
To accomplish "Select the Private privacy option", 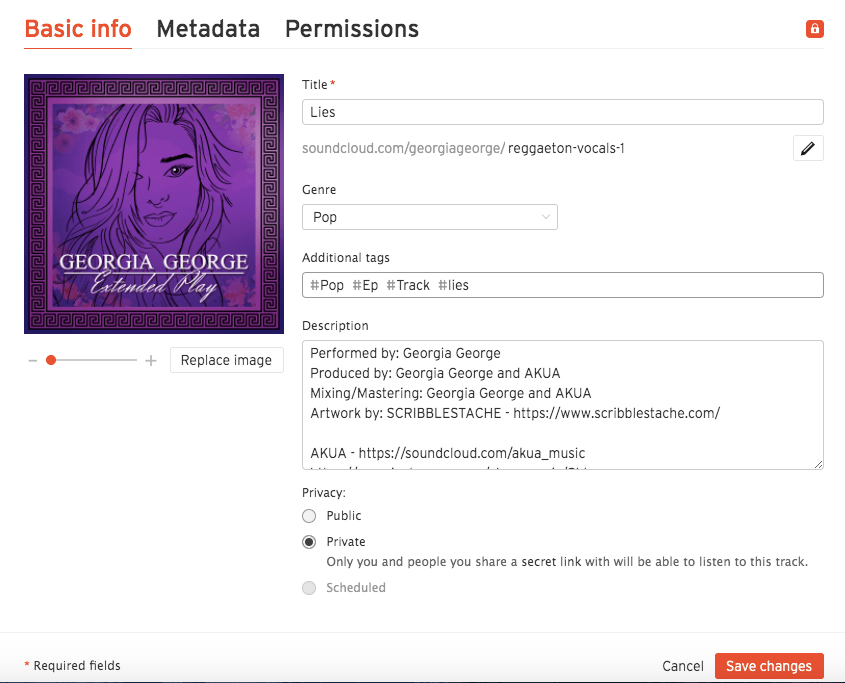I will click(309, 542).
